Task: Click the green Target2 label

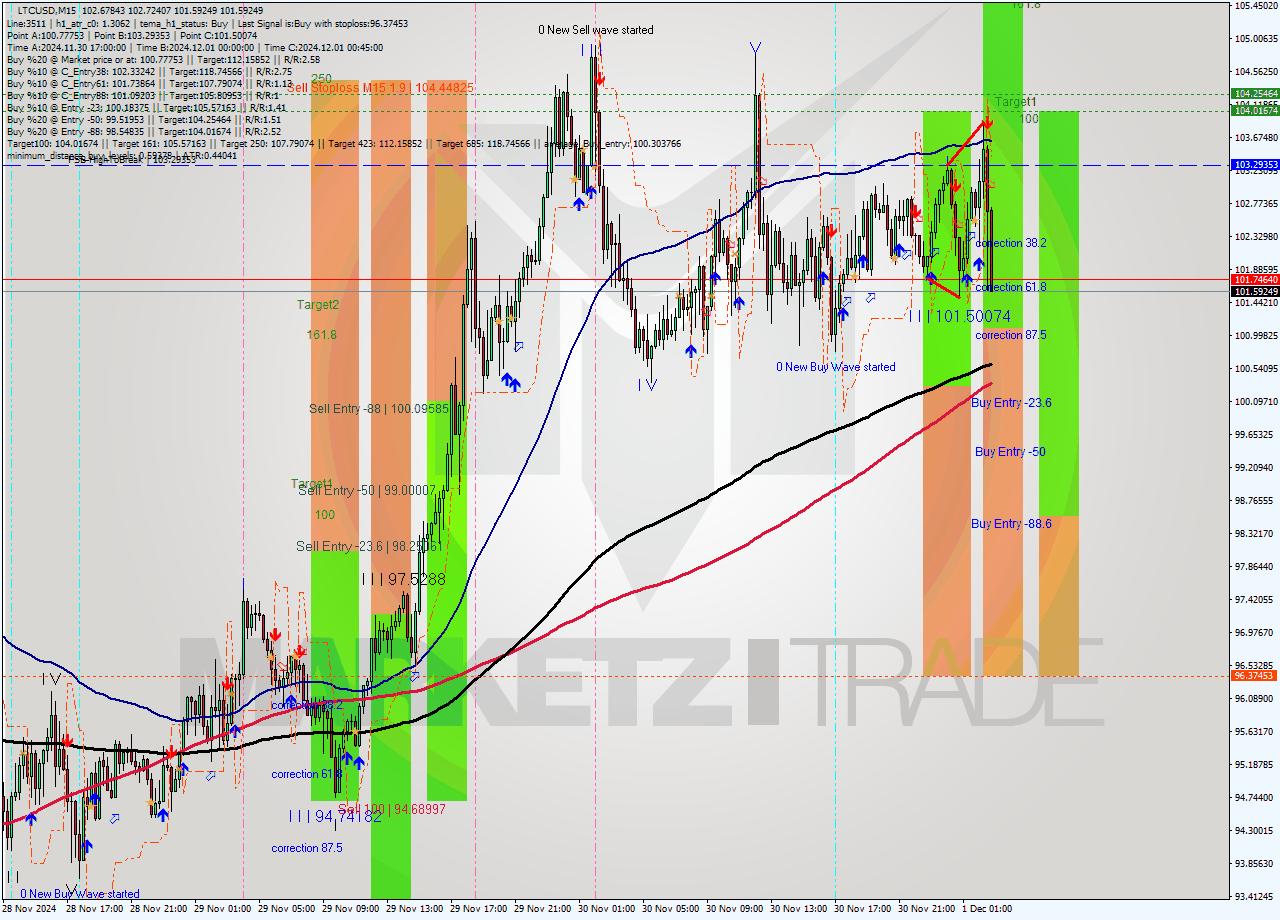Action: [x=318, y=304]
